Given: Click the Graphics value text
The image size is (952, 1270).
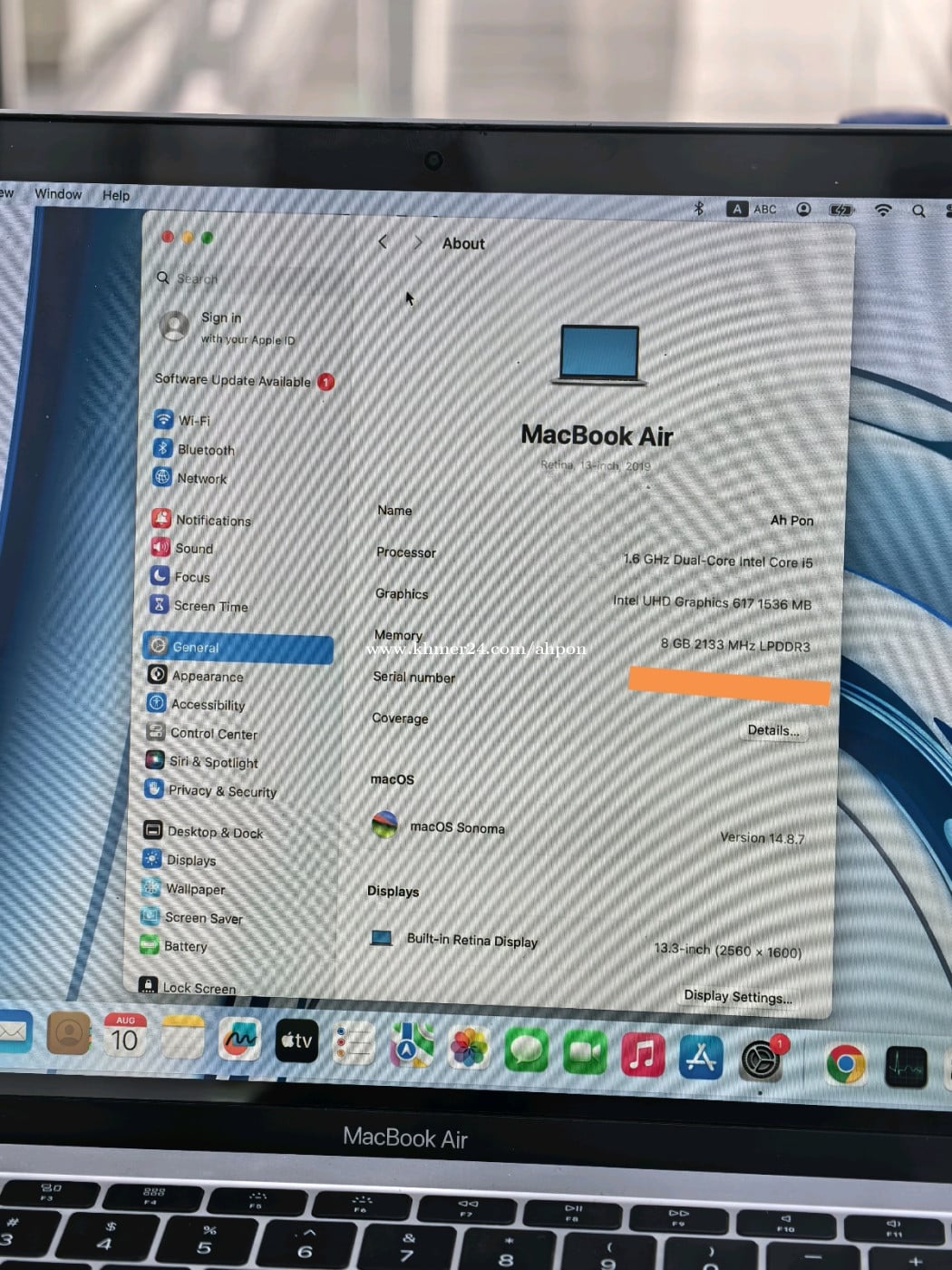Looking at the screenshot, I should click(x=712, y=602).
